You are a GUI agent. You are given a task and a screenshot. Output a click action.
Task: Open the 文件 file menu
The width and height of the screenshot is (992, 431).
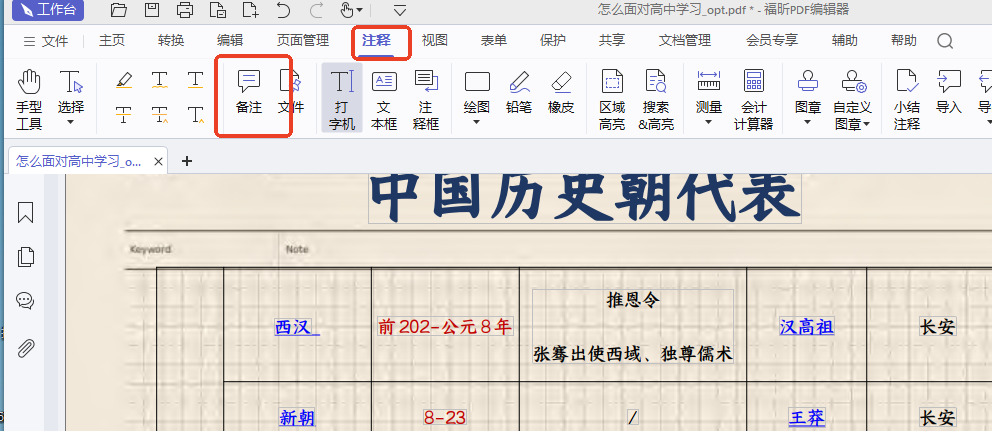(x=46, y=41)
